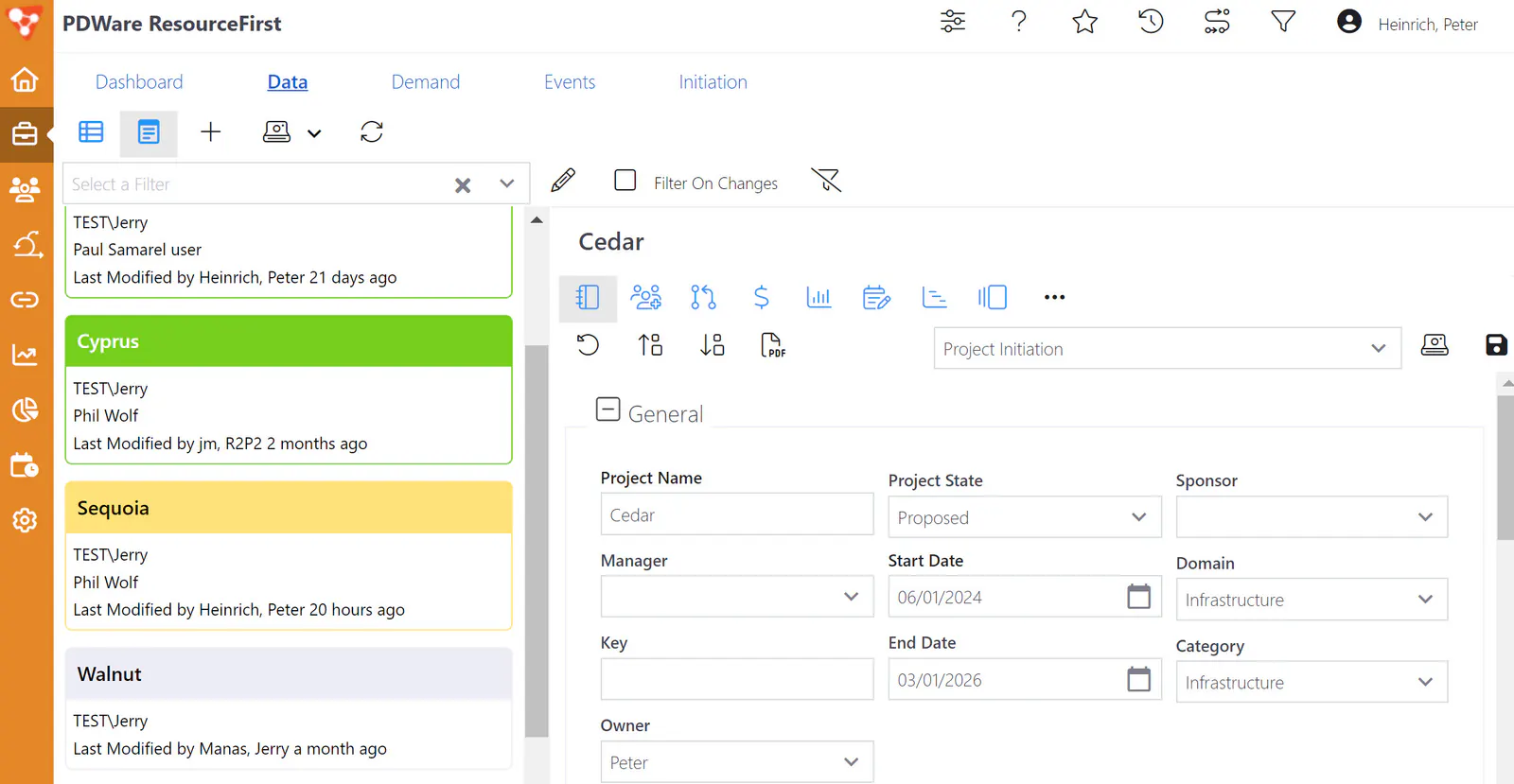
Task: Open the people icon in sidebar
Action: 26,189
